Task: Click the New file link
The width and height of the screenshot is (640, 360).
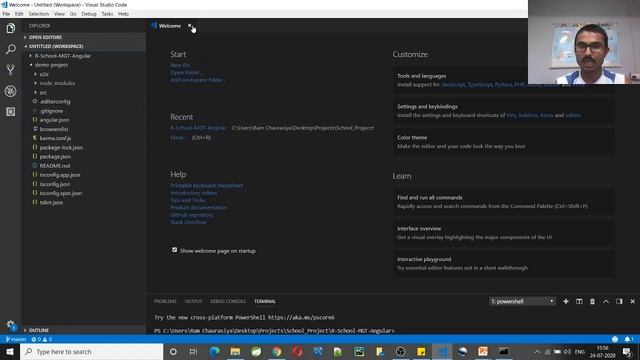Action: (x=180, y=65)
